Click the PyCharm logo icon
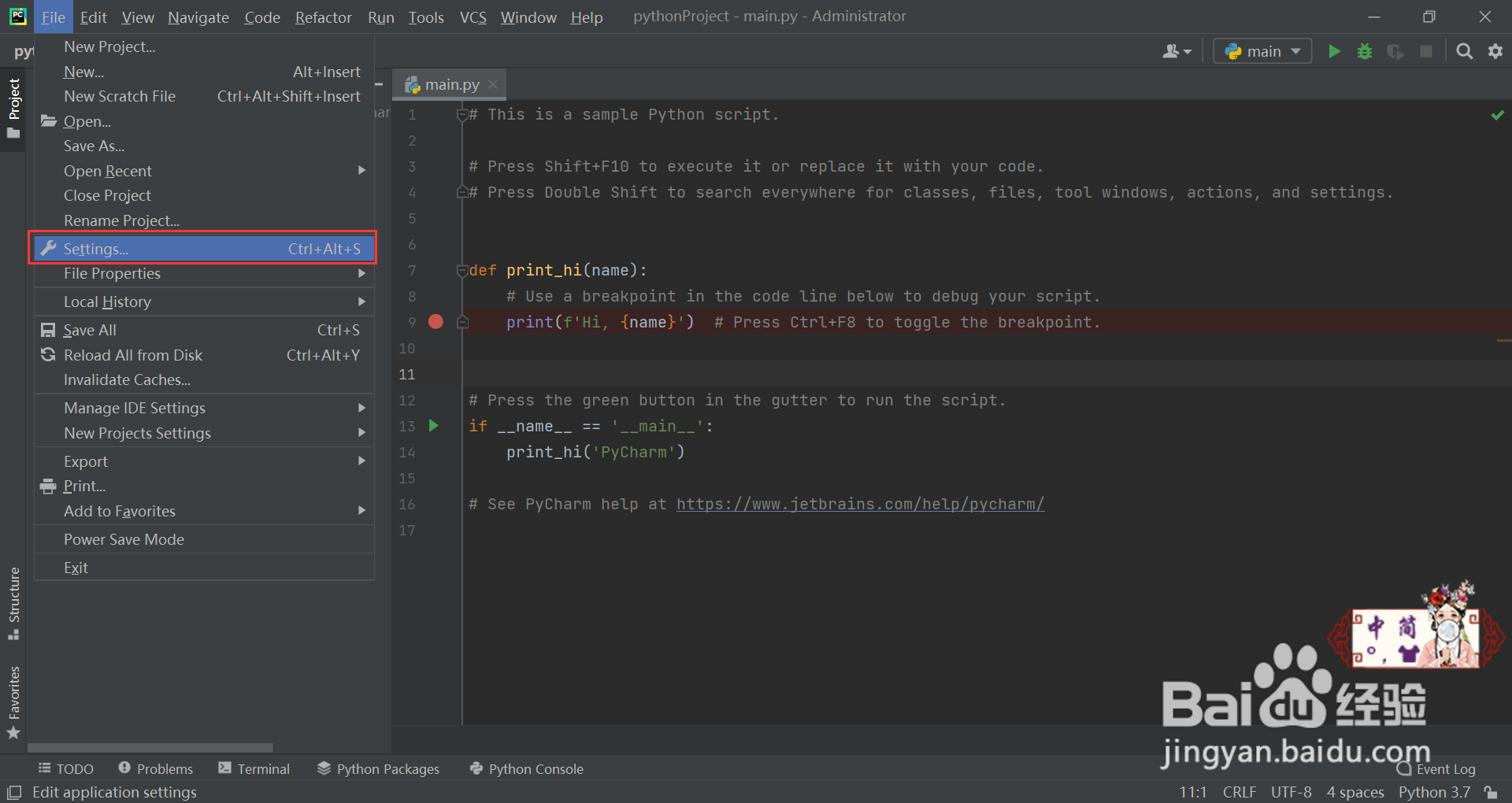 (17, 17)
